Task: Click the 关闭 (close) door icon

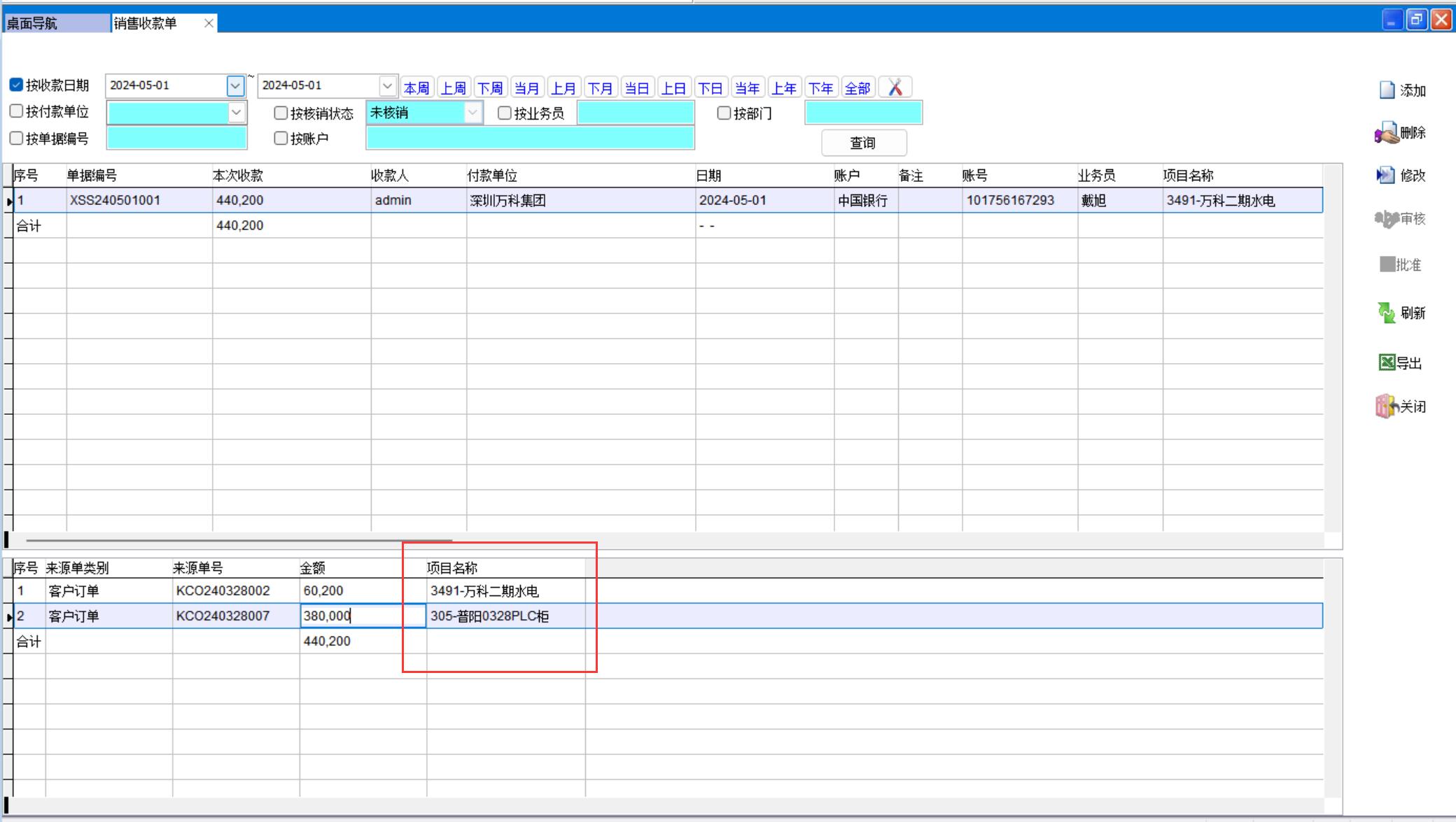Action: pos(1385,406)
